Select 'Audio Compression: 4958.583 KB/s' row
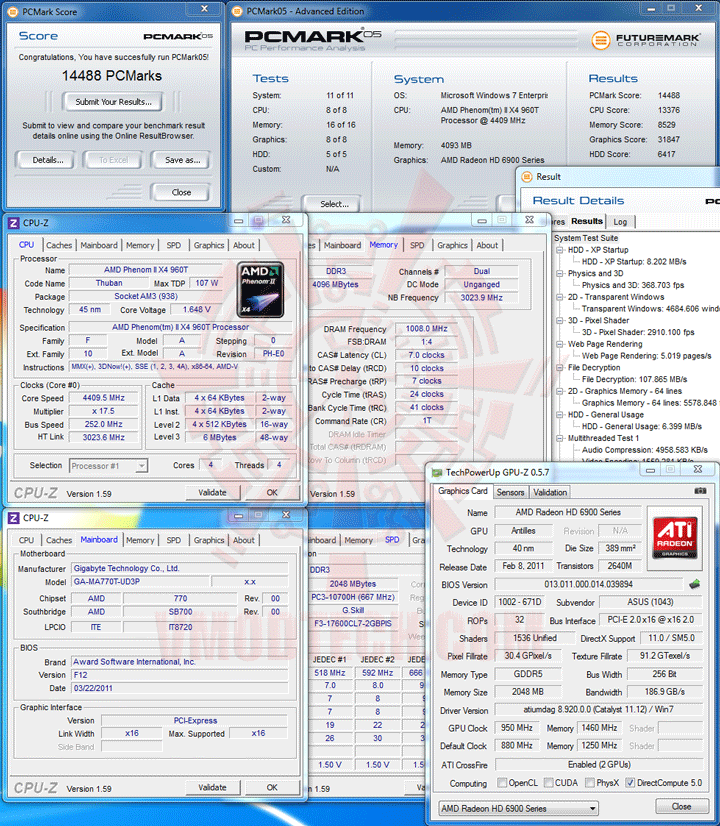Screen dimensions: 720x826 click(x=645, y=450)
